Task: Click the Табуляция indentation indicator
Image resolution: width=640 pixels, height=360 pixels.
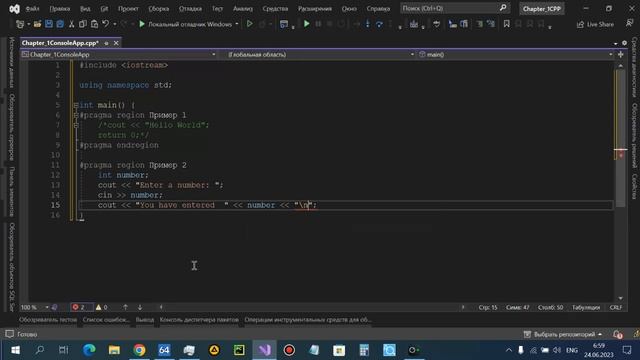Action: (586, 307)
